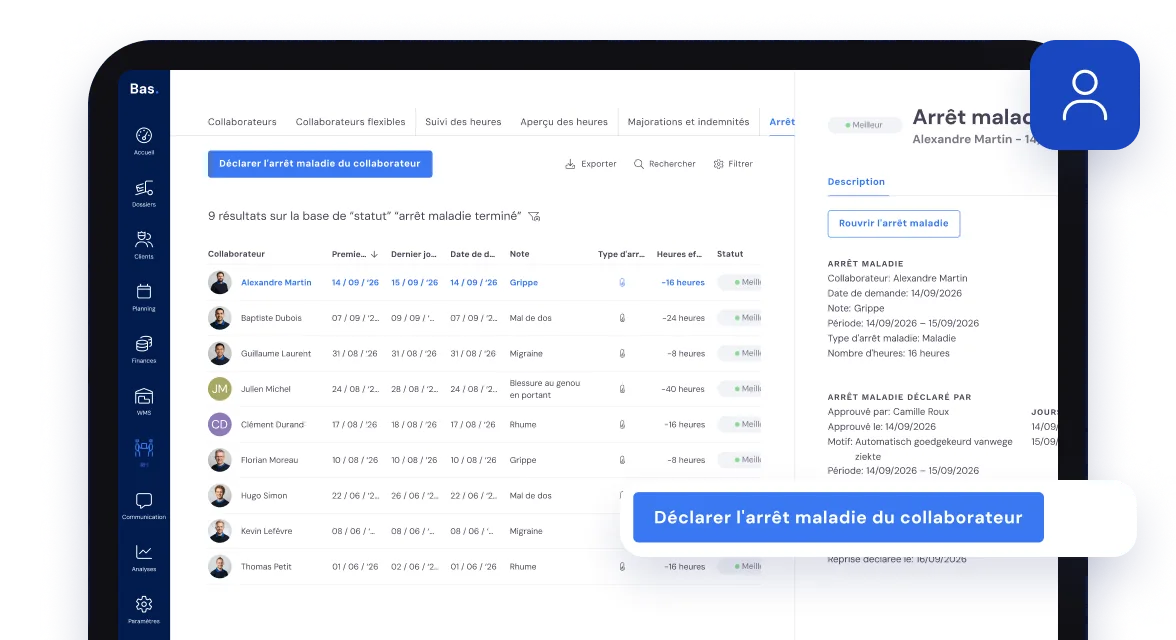Clear the filter icon beside the results count
Image resolution: width=1176 pixels, height=640 pixels.
[x=534, y=216]
